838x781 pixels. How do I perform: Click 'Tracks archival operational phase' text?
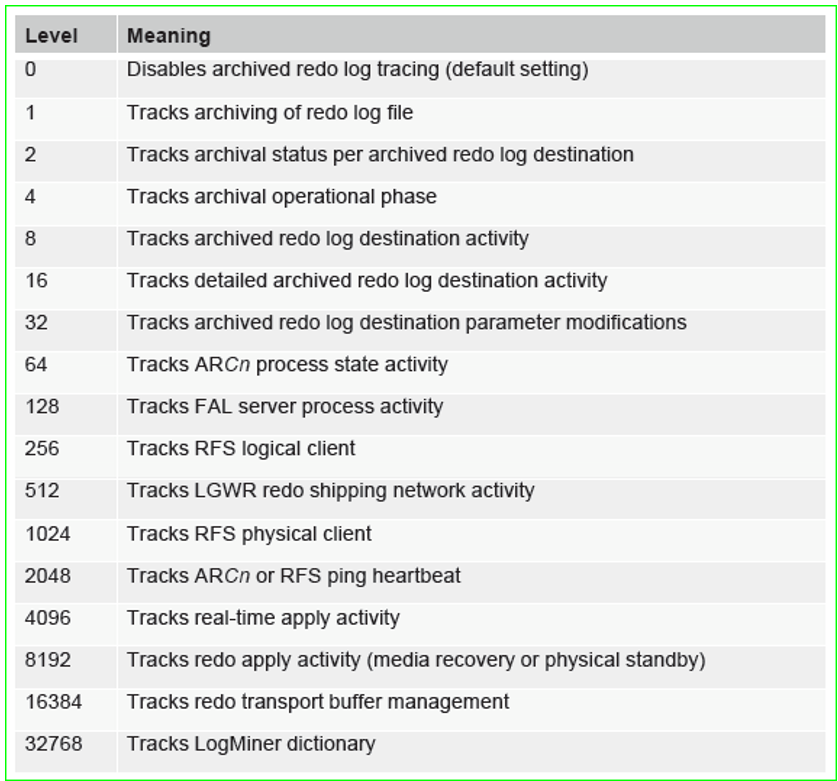(282, 197)
